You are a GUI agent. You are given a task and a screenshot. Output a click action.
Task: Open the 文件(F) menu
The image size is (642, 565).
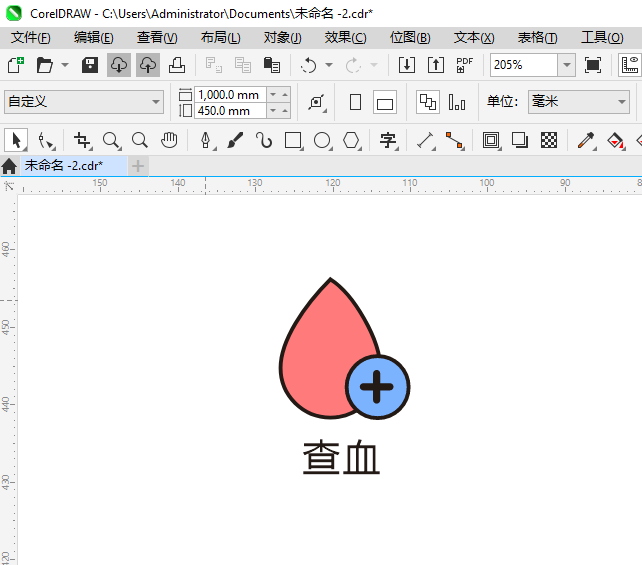pyautogui.click(x=31, y=38)
